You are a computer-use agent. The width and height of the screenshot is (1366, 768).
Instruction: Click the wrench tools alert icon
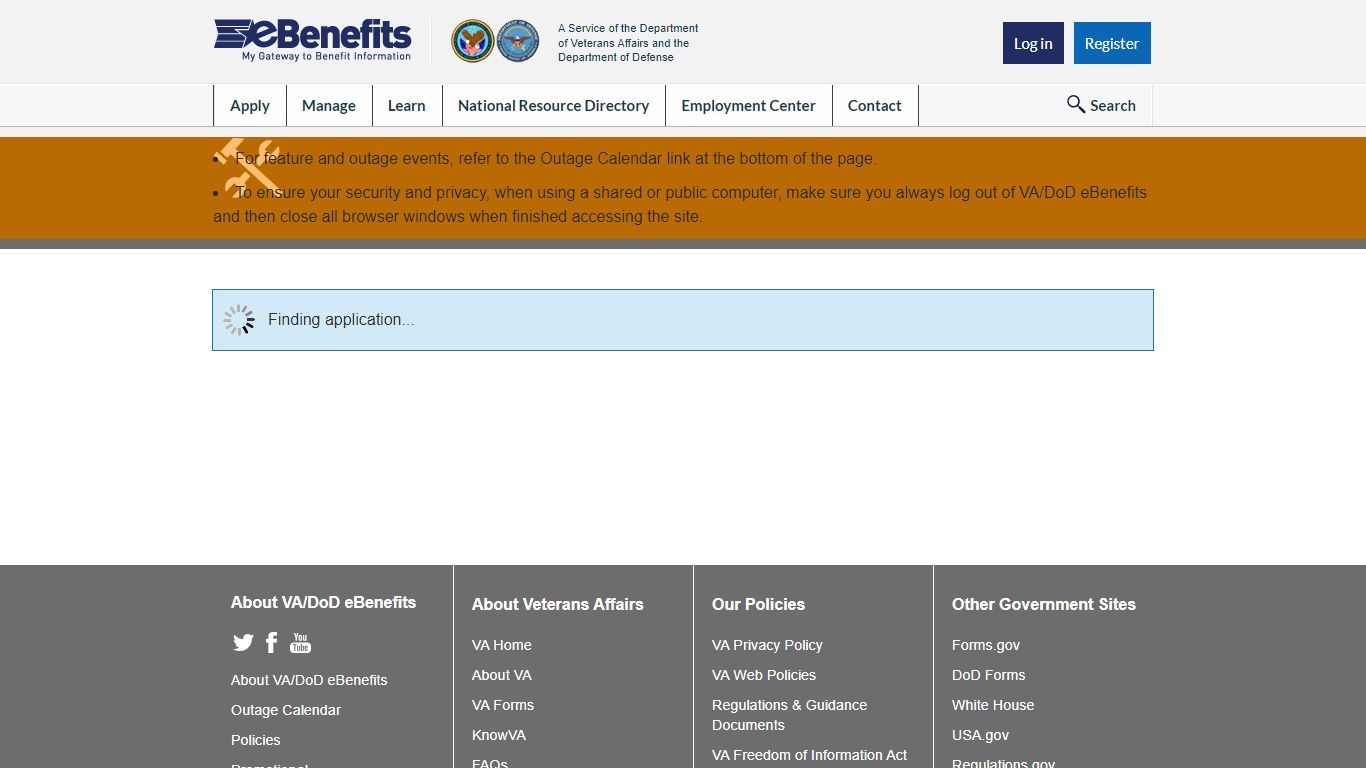247,167
